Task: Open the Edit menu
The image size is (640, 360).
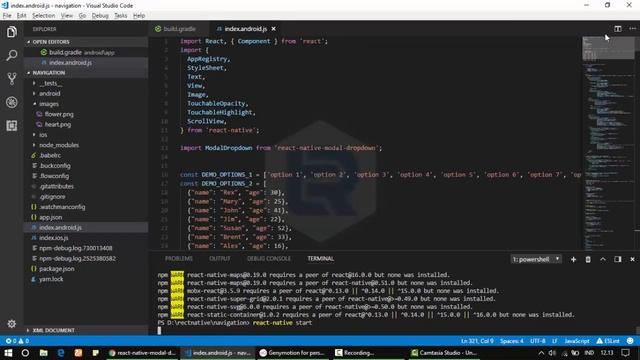Action: 22,16
